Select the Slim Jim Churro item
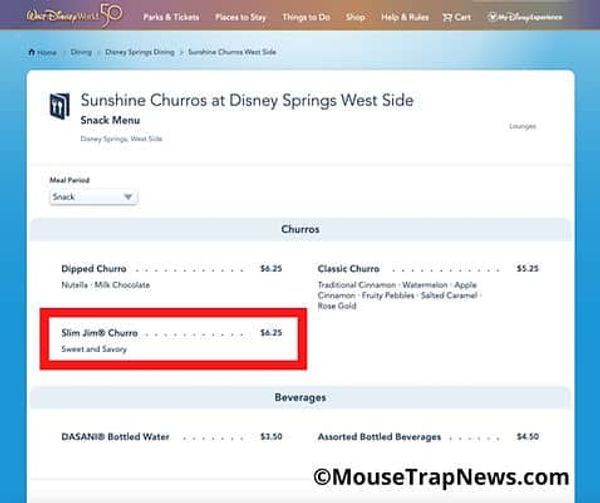This screenshot has width=600, height=503. click(99, 333)
